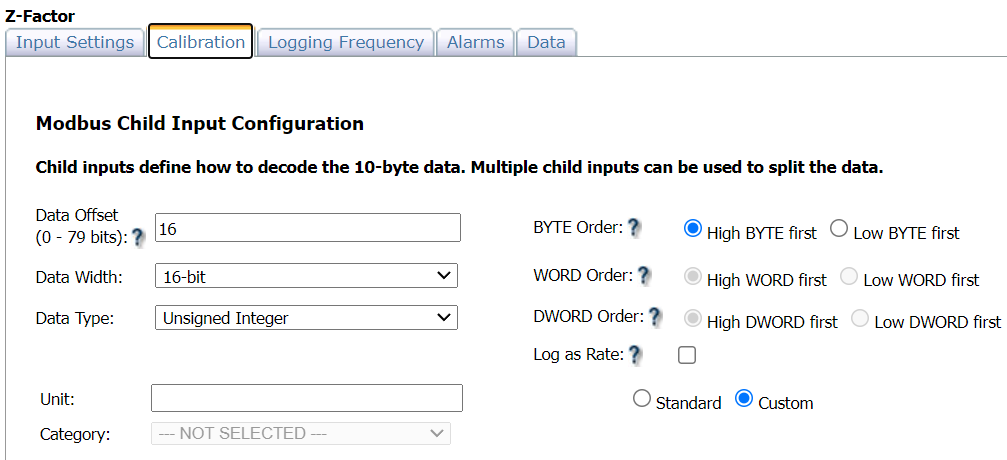Enable the Log as Rate checkbox
The image size is (1007, 460).
[x=687, y=354]
